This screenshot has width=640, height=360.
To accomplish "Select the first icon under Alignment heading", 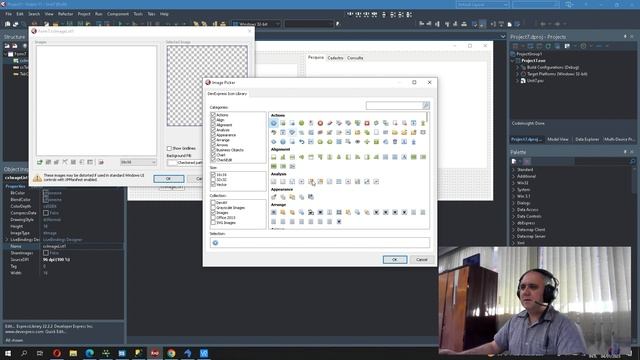I will (x=273, y=157).
